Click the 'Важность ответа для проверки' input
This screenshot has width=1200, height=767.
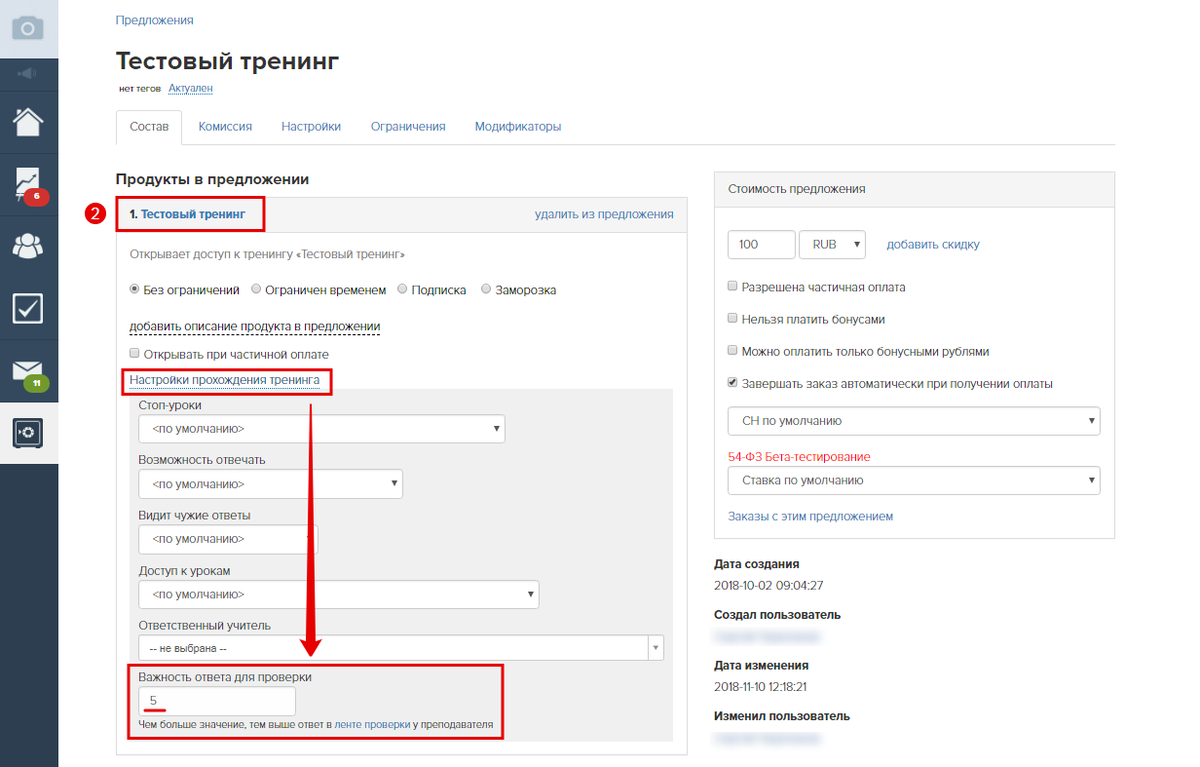[217, 701]
